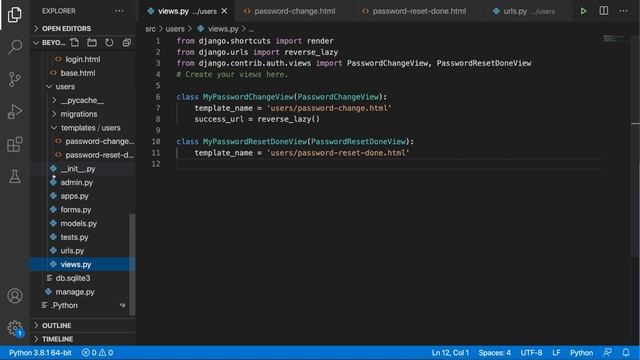Open admin.py in explorer
The width and height of the screenshot is (640, 360).
pyautogui.click(x=82, y=182)
